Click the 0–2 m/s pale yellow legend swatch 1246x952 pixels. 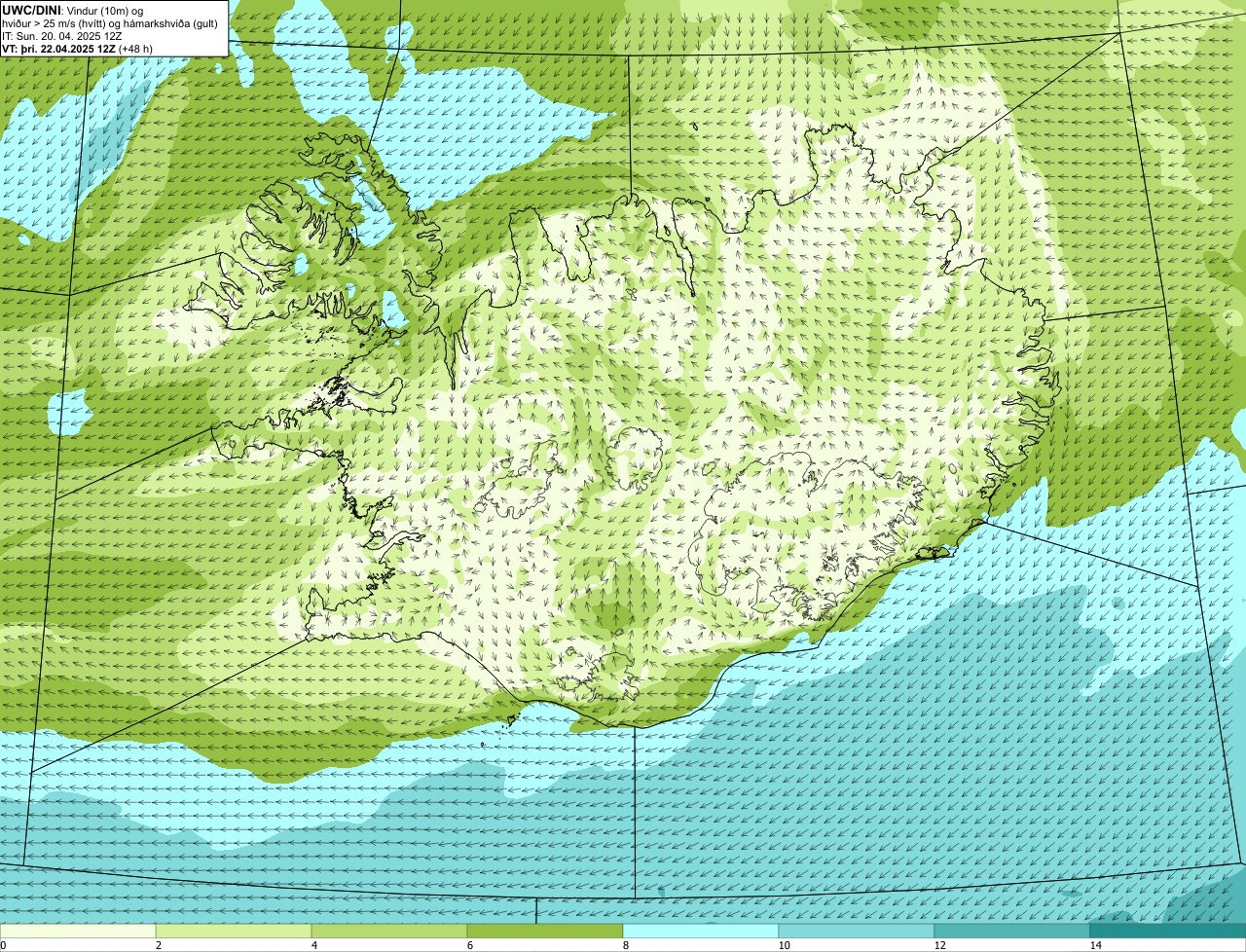point(78,931)
